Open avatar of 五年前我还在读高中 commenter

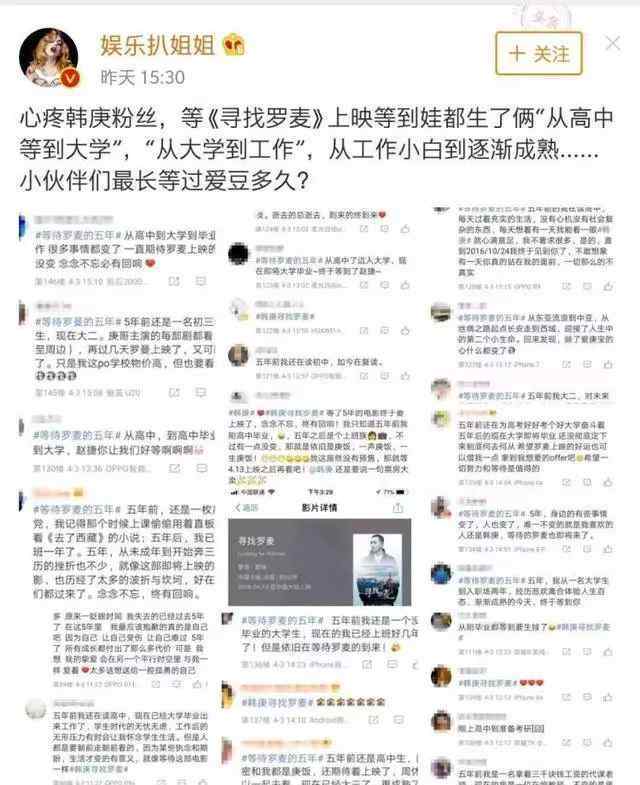click(x=36, y=710)
